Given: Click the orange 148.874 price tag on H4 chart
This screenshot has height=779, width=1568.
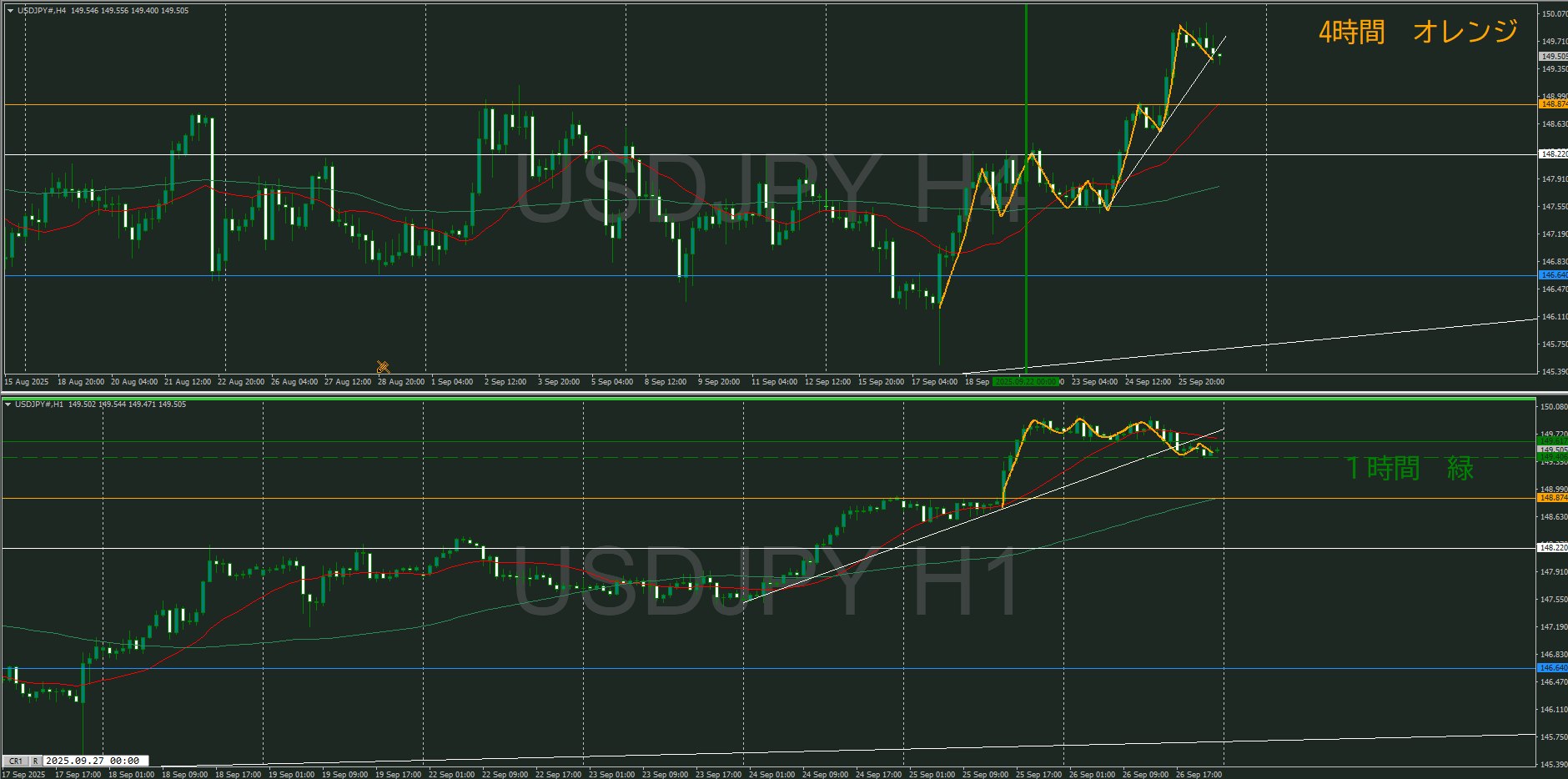Looking at the screenshot, I should (1553, 104).
